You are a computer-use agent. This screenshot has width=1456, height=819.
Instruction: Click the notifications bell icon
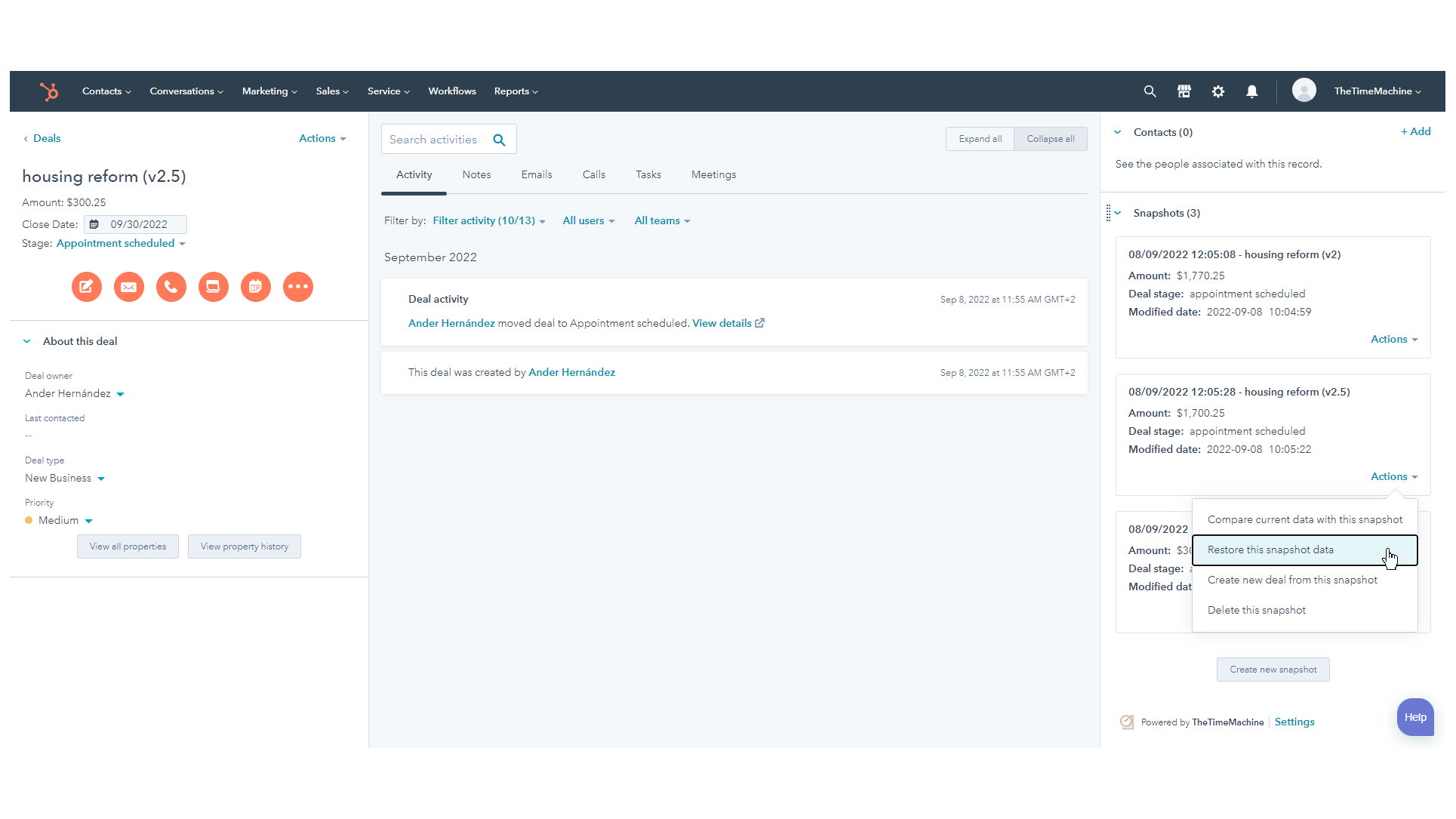1252,91
